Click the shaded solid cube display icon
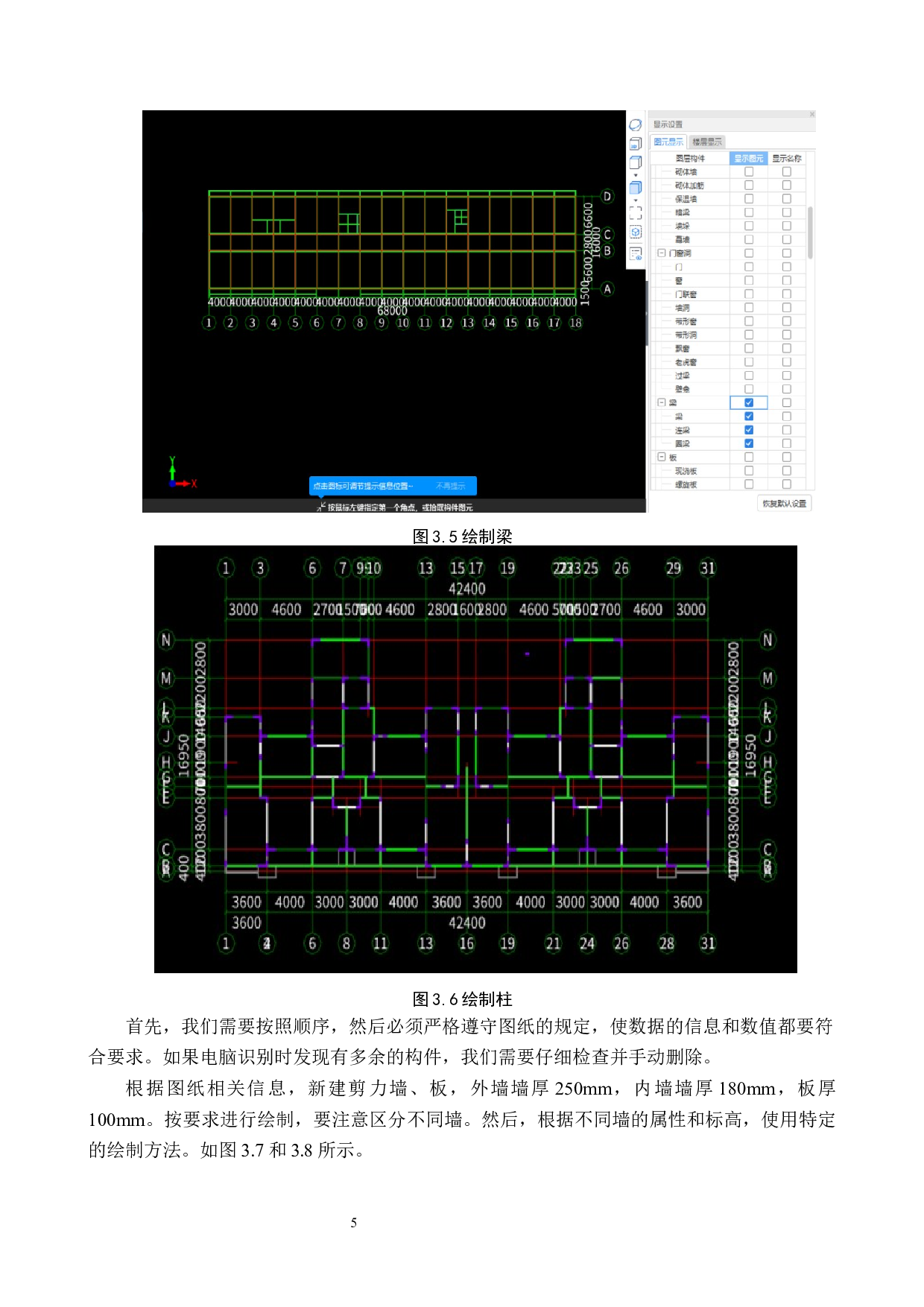This screenshot has width=924, height=1307. 636,187
